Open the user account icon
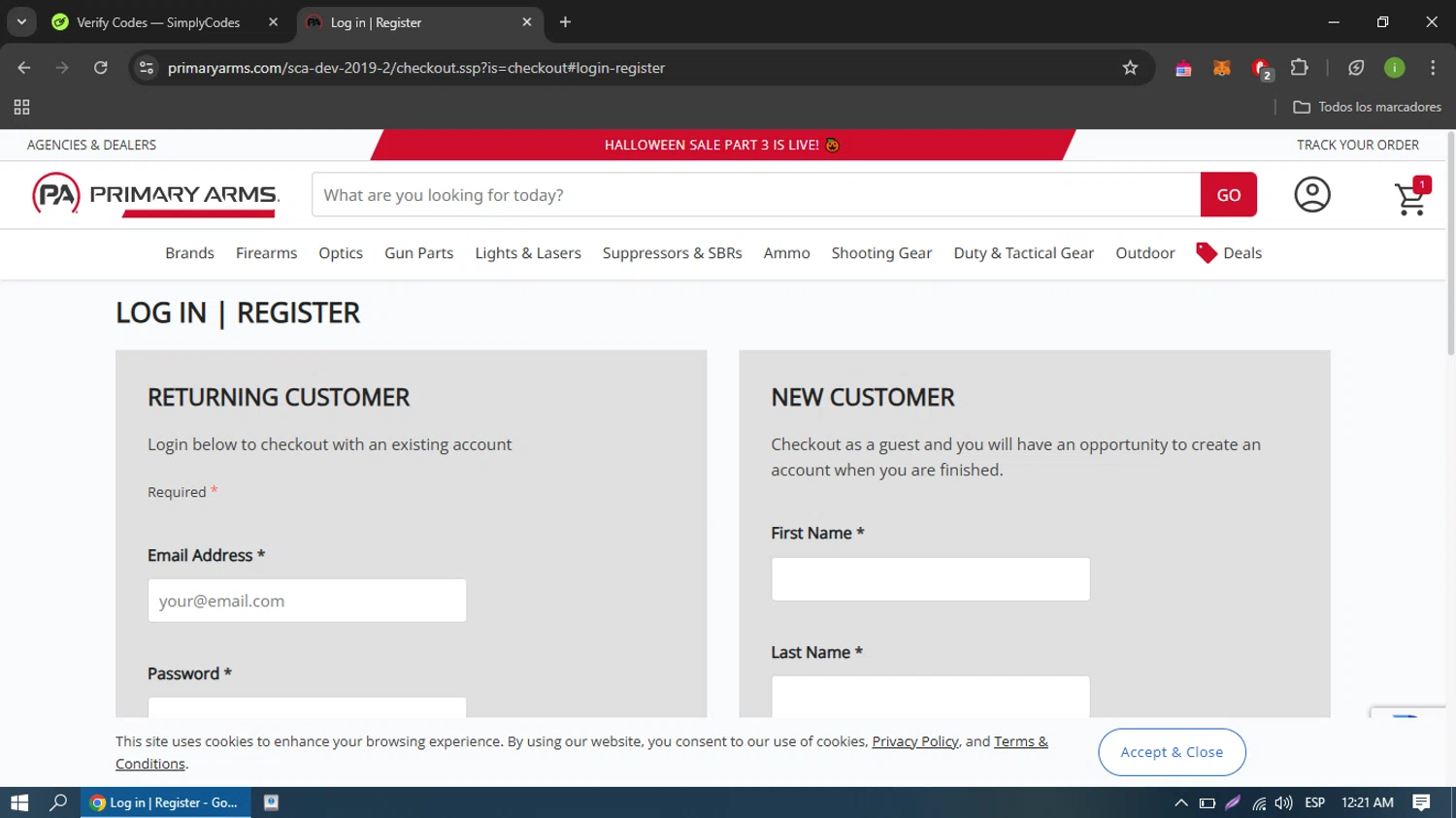Image resolution: width=1456 pixels, height=818 pixels. [1312, 195]
